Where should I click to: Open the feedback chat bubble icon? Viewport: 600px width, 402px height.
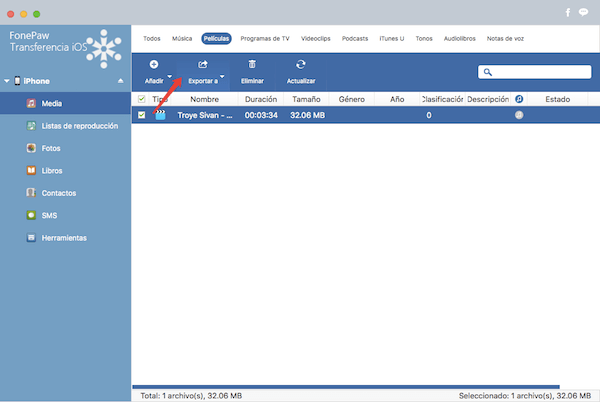[584, 13]
